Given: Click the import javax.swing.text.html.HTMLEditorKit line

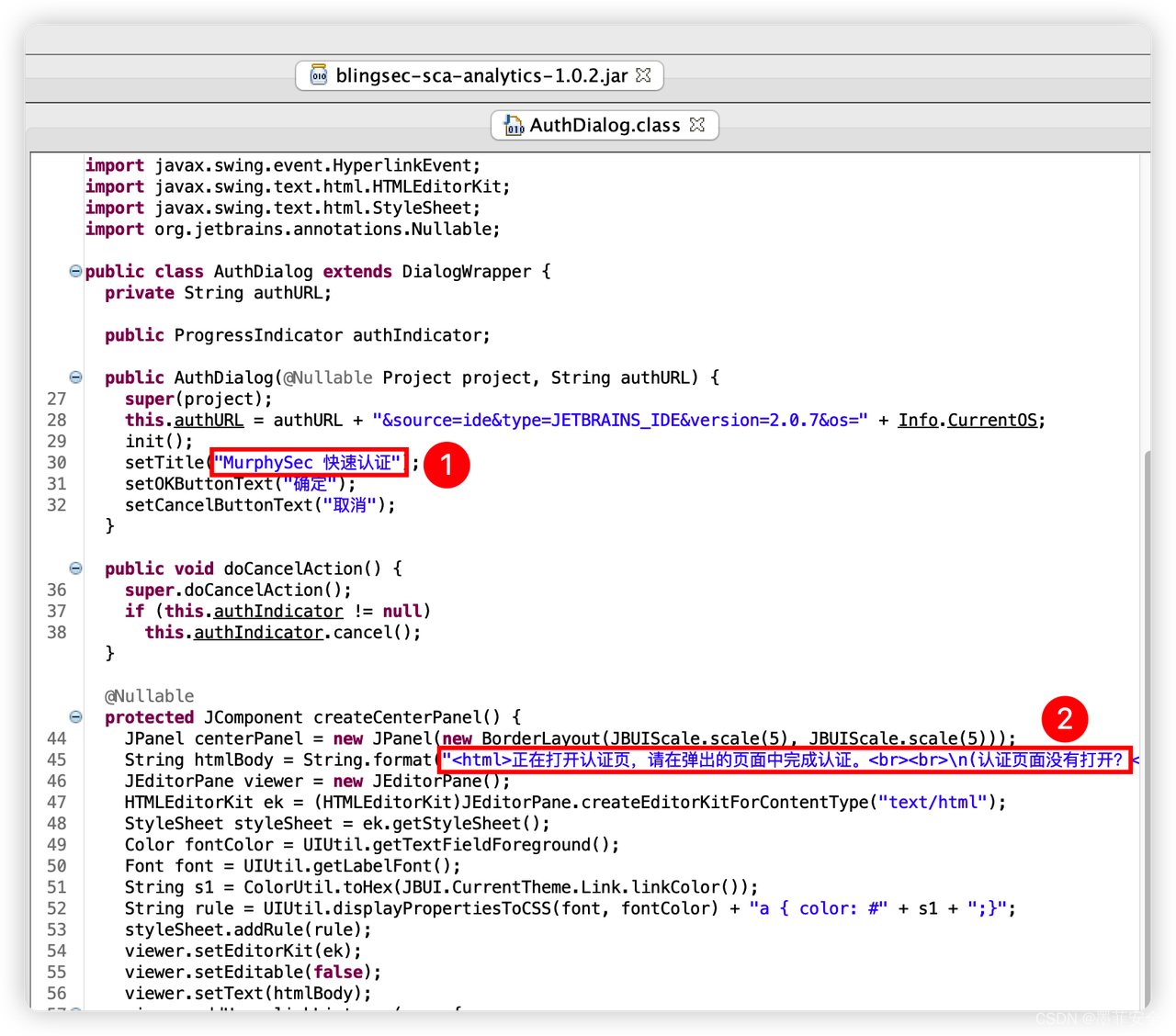Looking at the screenshot, I should coord(298,186).
